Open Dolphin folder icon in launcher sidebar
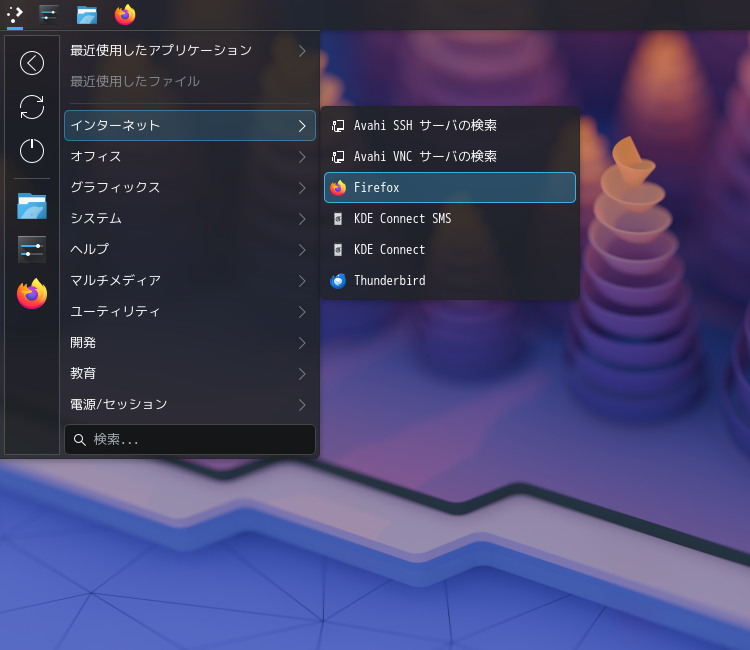The image size is (750, 650). (32, 206)
